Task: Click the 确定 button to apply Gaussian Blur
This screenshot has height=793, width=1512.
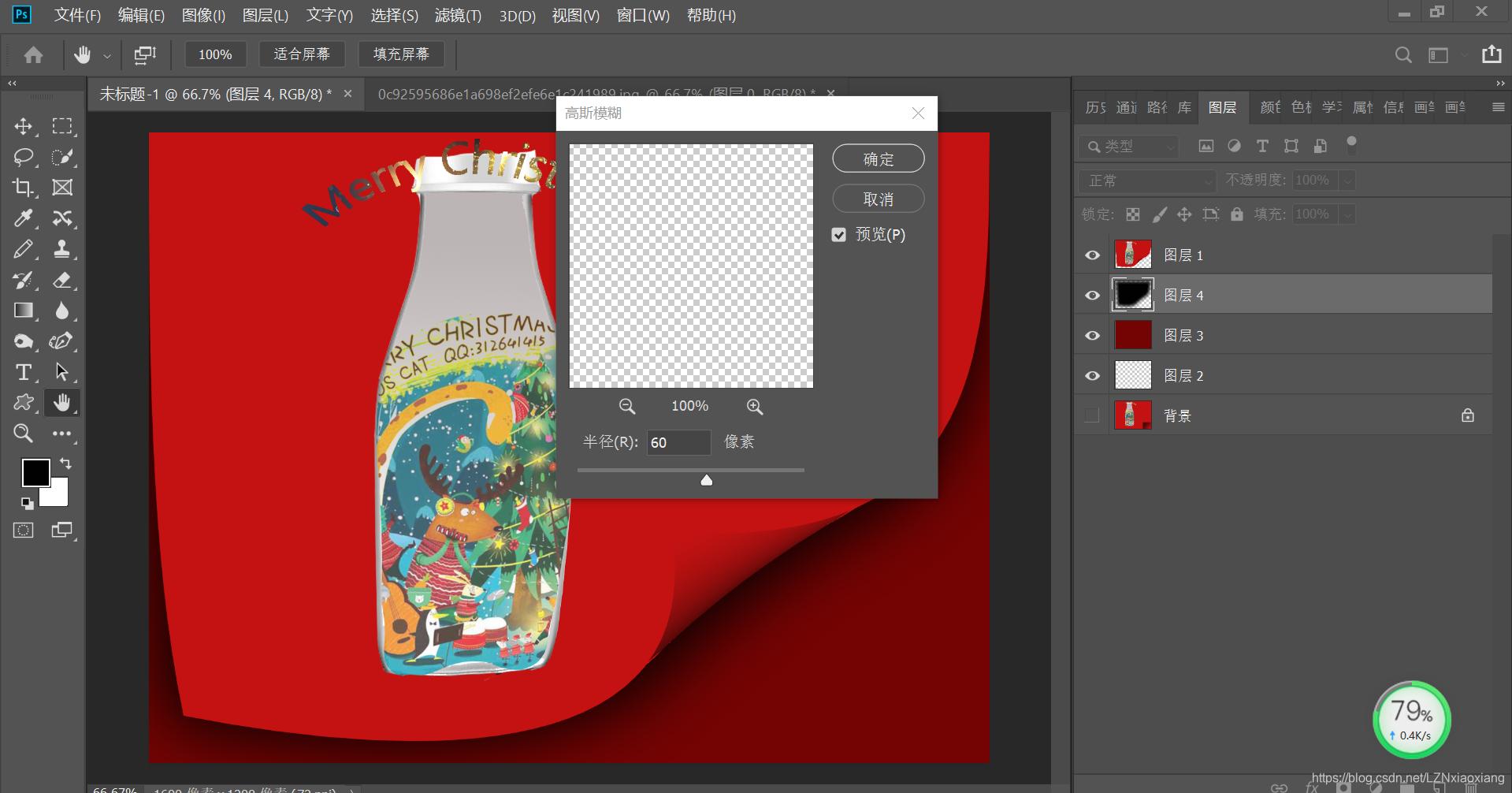Action: [878, 158]
